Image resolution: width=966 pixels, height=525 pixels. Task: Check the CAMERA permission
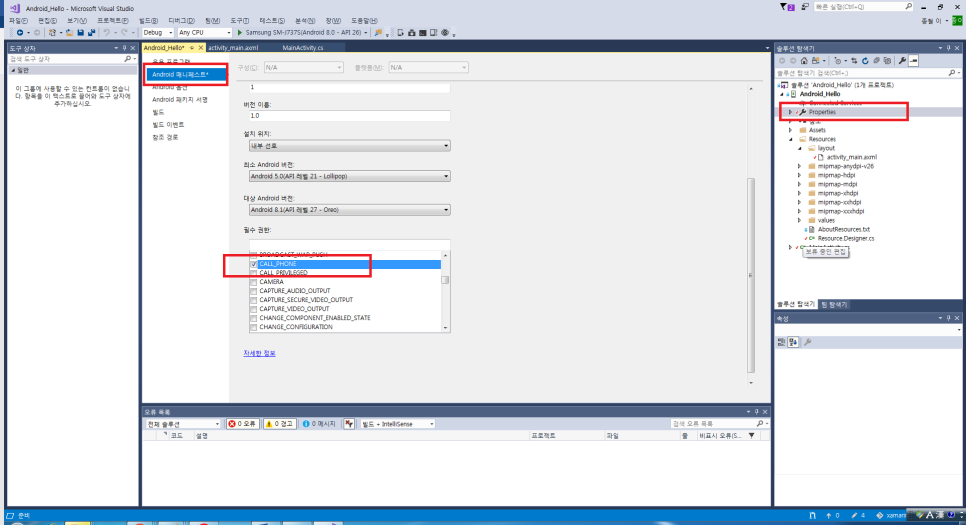253,282
